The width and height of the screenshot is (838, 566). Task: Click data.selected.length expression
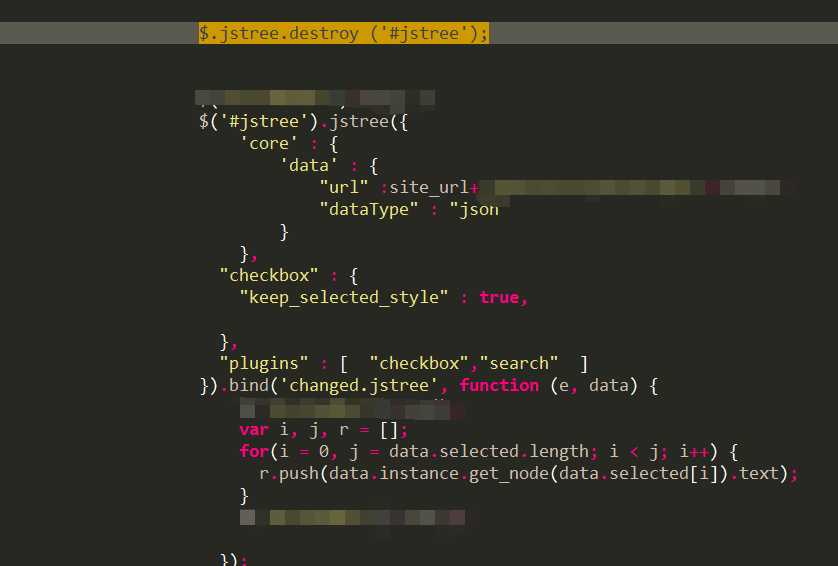489,452
